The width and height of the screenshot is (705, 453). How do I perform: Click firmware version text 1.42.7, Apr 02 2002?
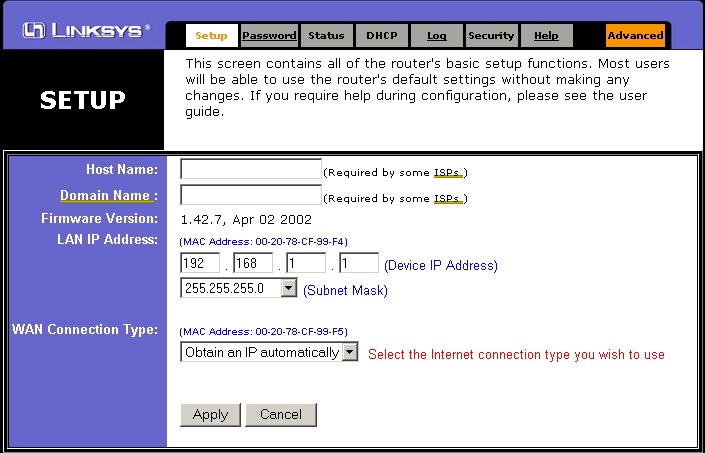[x=246, y=220]
